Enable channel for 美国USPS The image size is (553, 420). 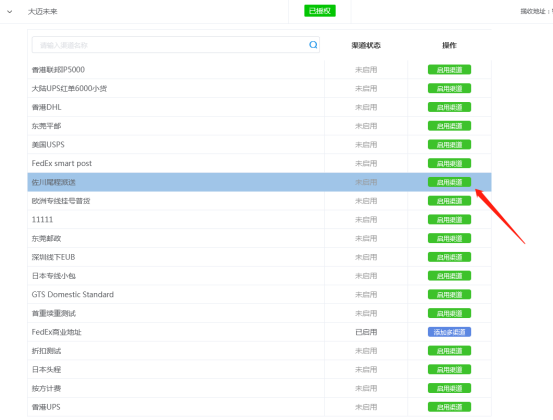tap(449, 145)
